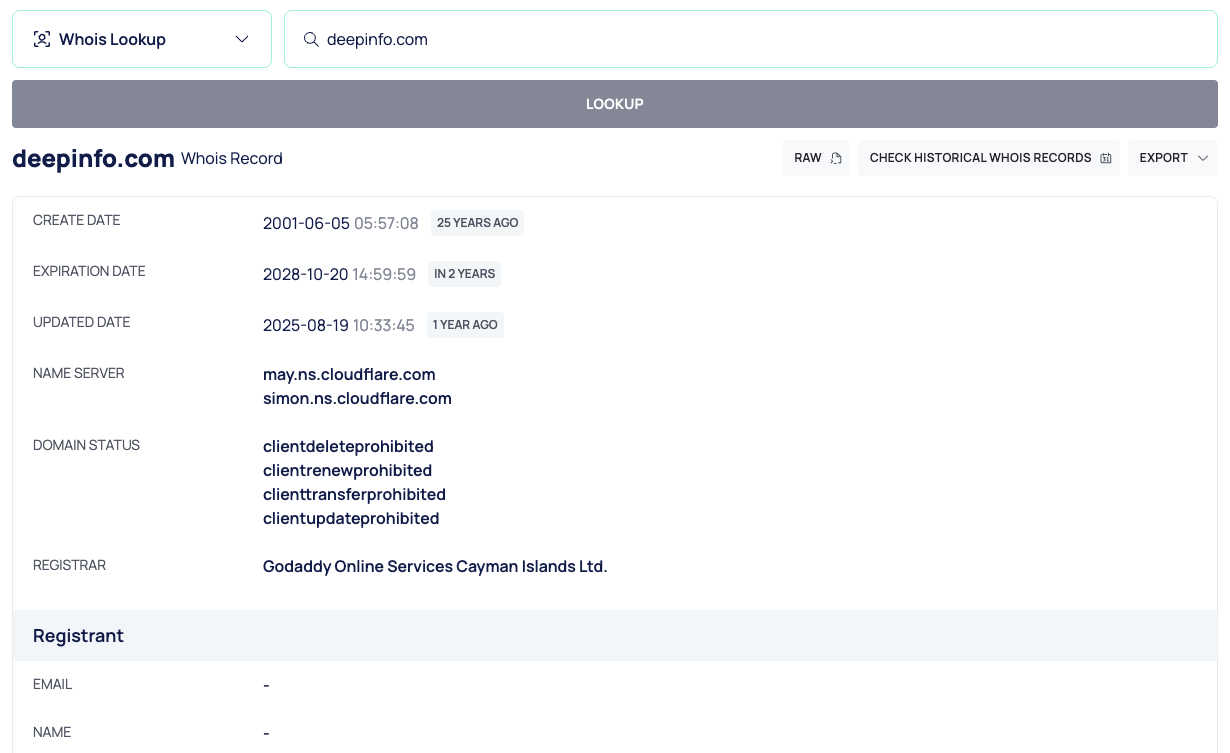
Task: Click name server may.ns.cloudflare.com
Action: point(349,374)
